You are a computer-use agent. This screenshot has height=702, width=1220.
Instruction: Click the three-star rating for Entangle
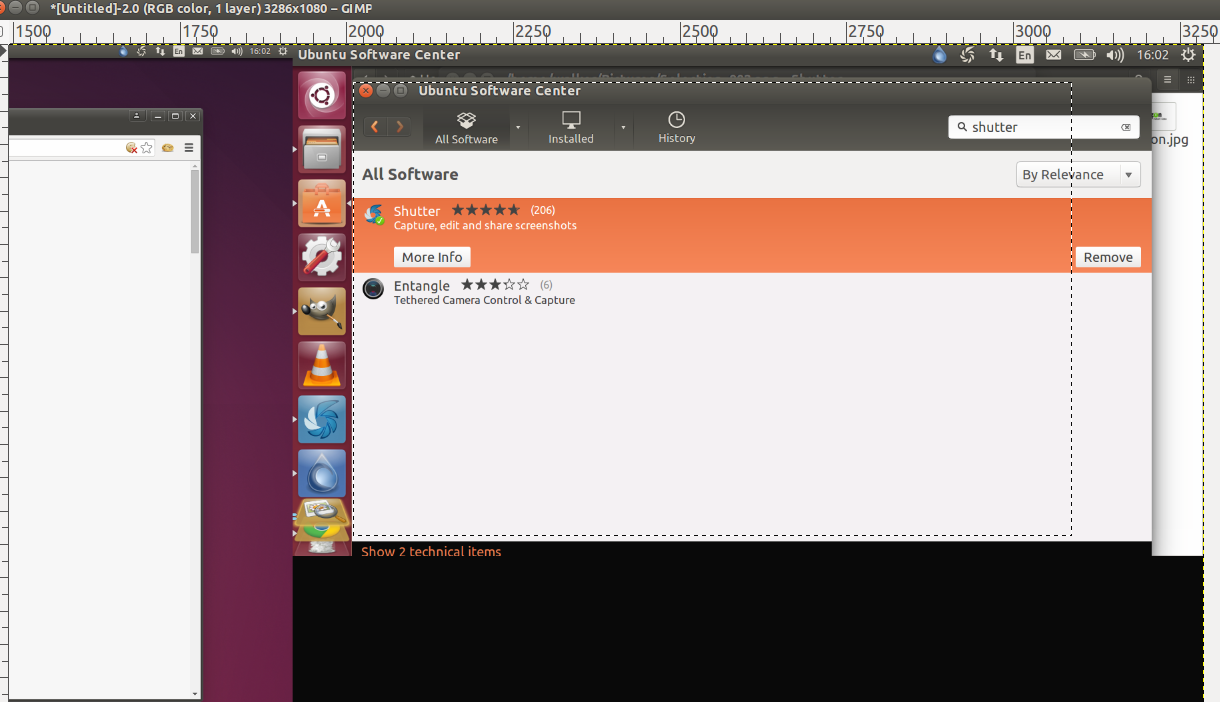(495, 285)
